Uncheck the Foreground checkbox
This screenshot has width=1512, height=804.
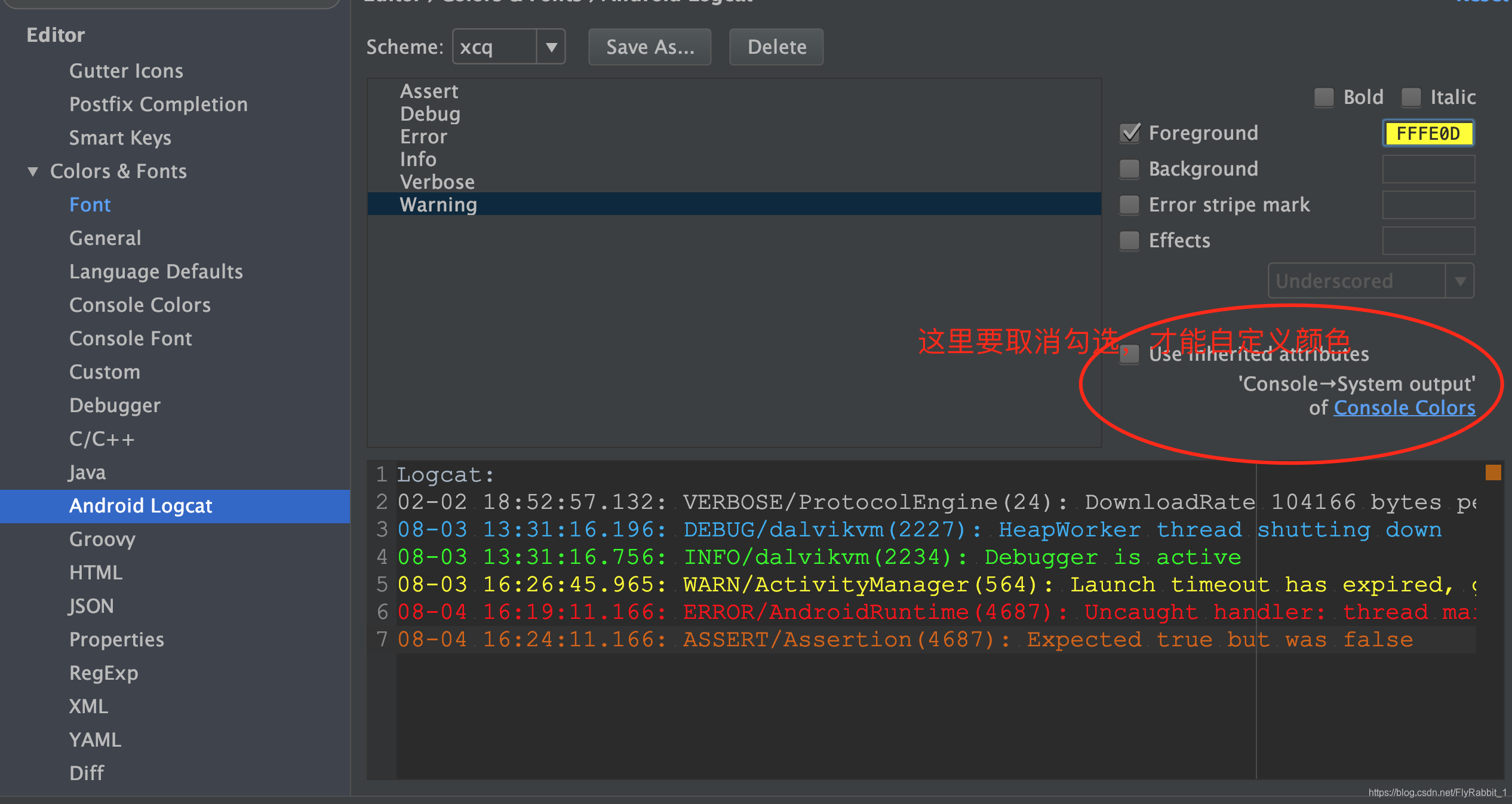point(1129,133)
